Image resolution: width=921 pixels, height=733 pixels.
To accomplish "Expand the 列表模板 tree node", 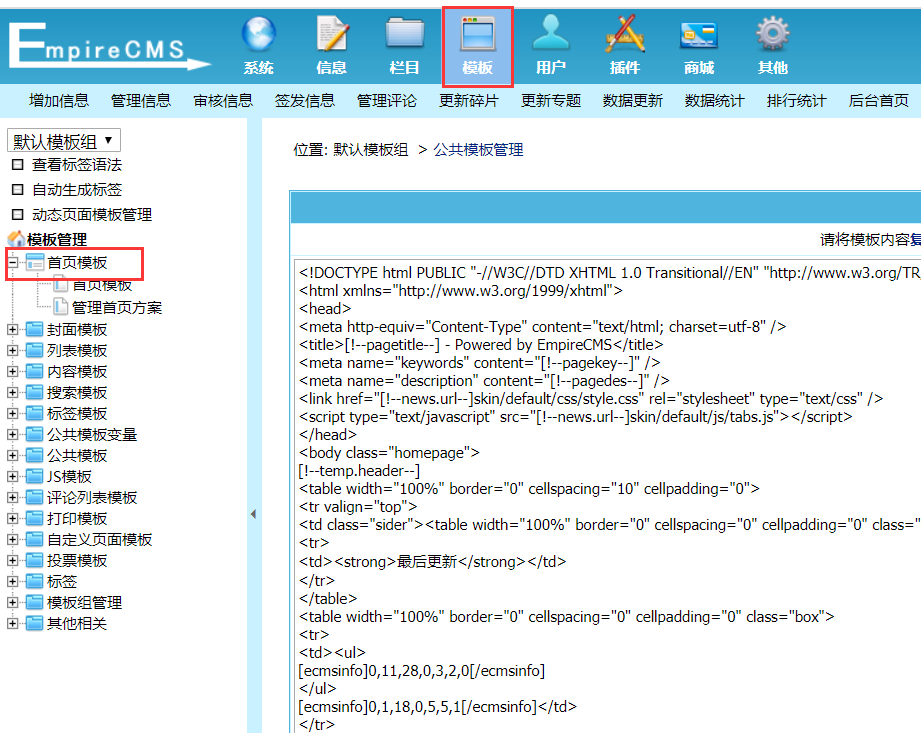I will 12,351.
